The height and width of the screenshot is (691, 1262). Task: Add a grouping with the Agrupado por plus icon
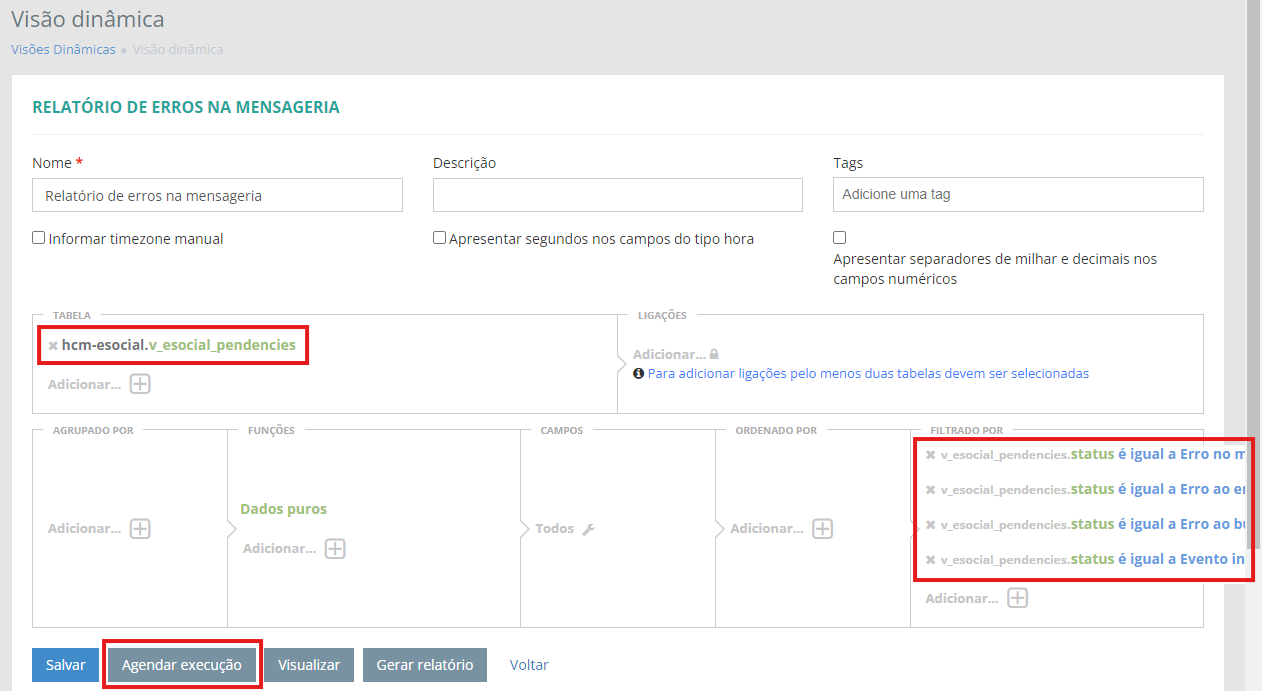[x=140, y=528]
